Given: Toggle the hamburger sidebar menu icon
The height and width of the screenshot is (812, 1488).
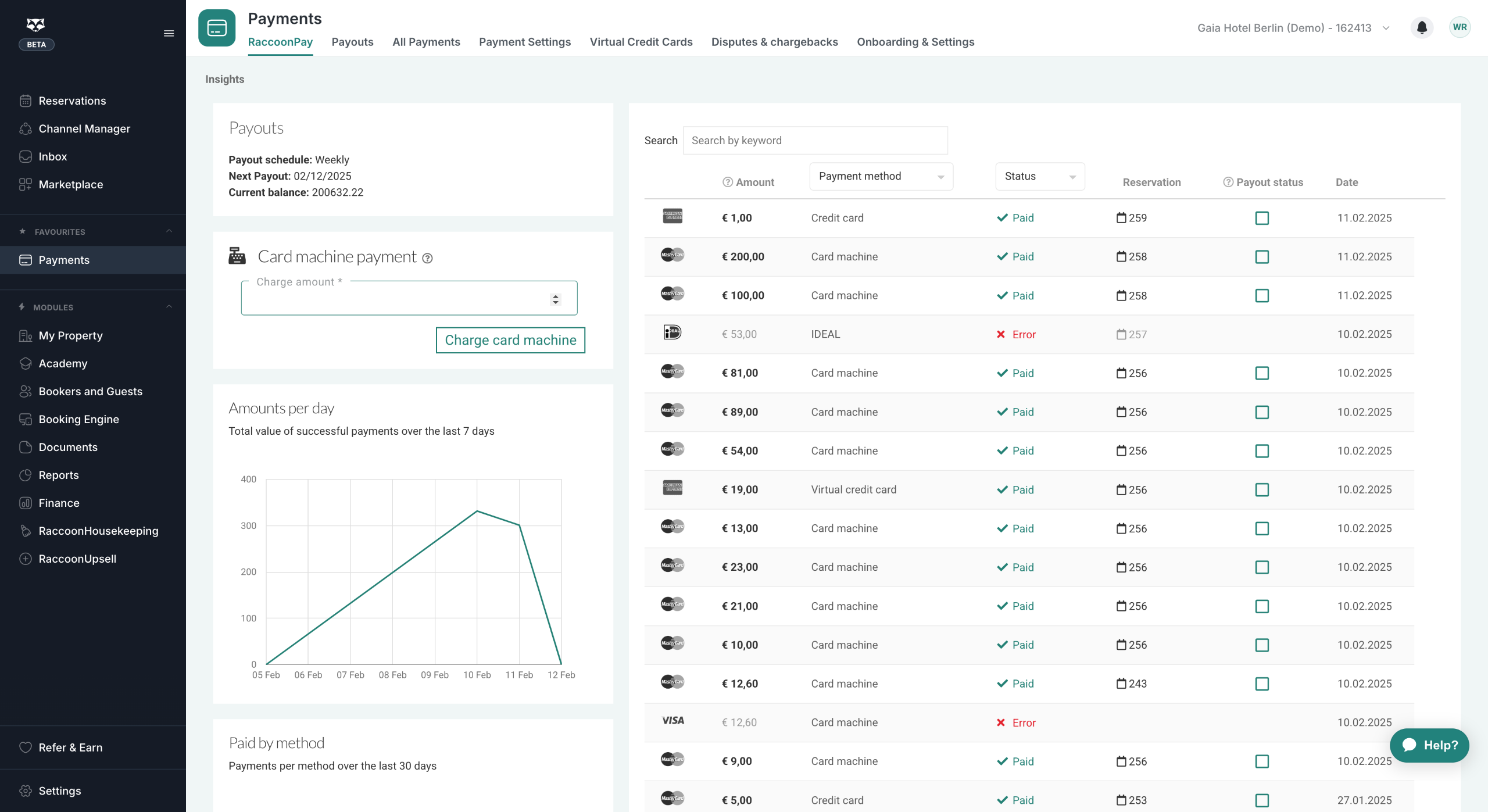Looking at the screenshot, I should pos(169,33).
